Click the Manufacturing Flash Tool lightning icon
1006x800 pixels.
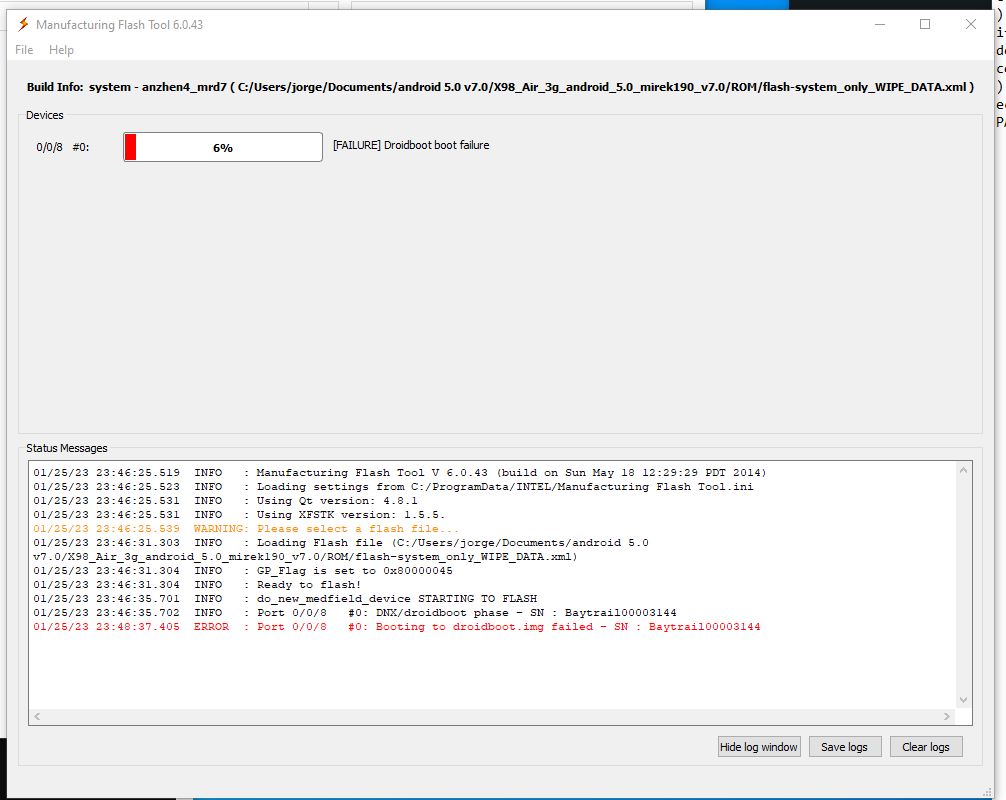point(23,24)
